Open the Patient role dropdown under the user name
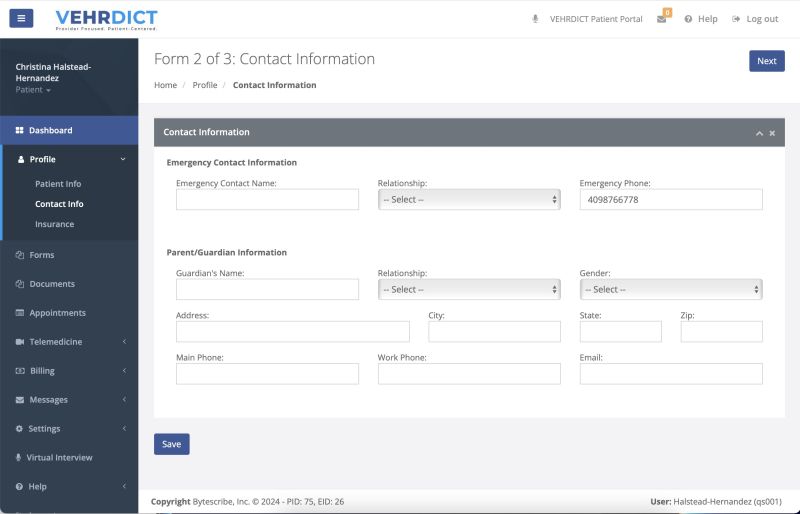The width and height of the screenshot is (800, 514). pos(33,89)
